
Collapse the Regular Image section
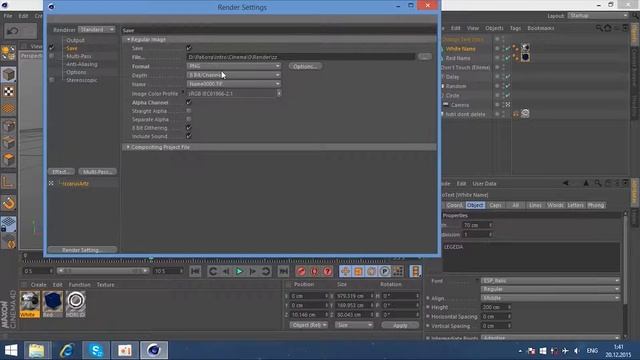click(x=129, y=40)
